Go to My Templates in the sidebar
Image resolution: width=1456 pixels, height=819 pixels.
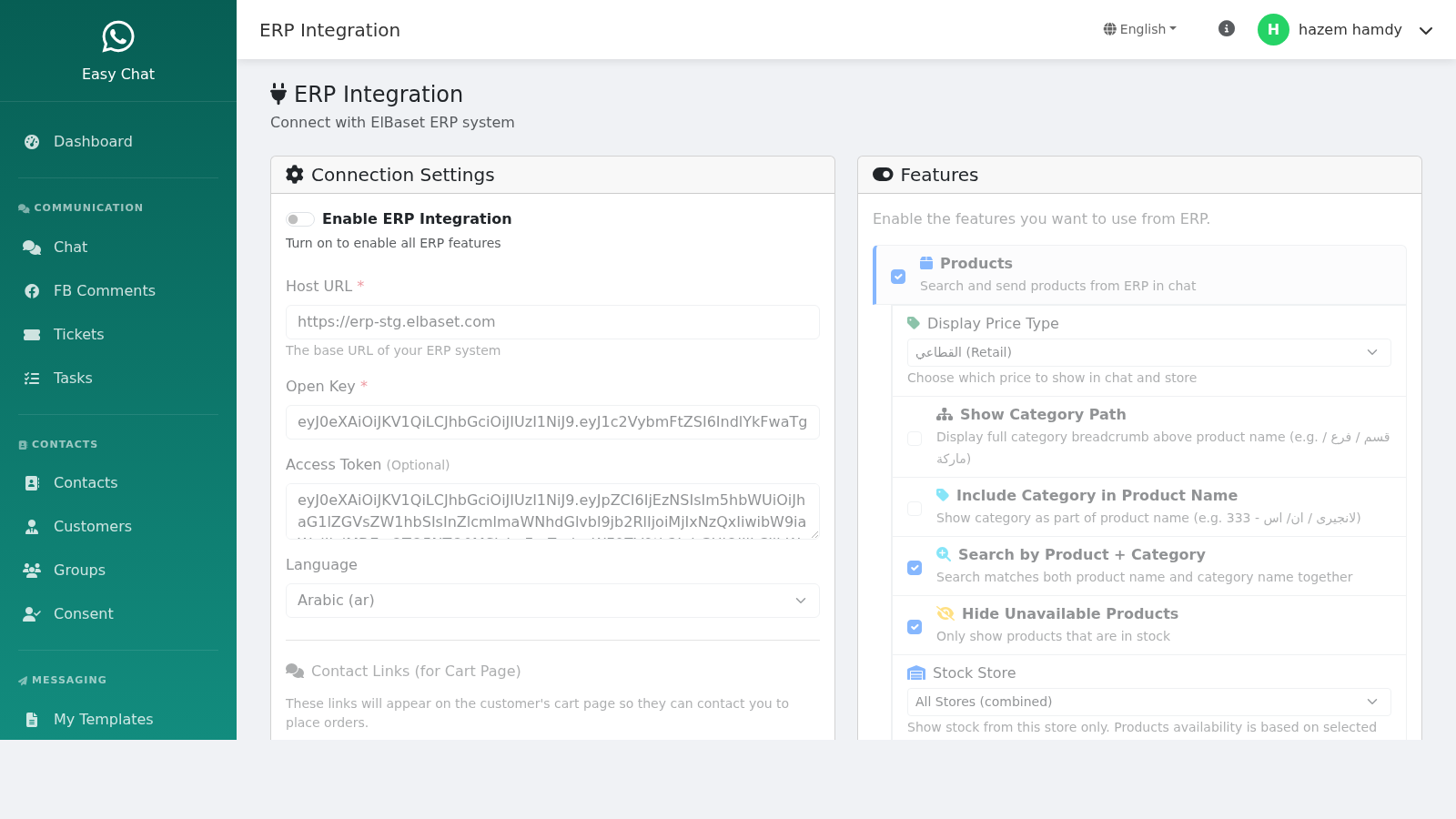[x=103, y=719]
